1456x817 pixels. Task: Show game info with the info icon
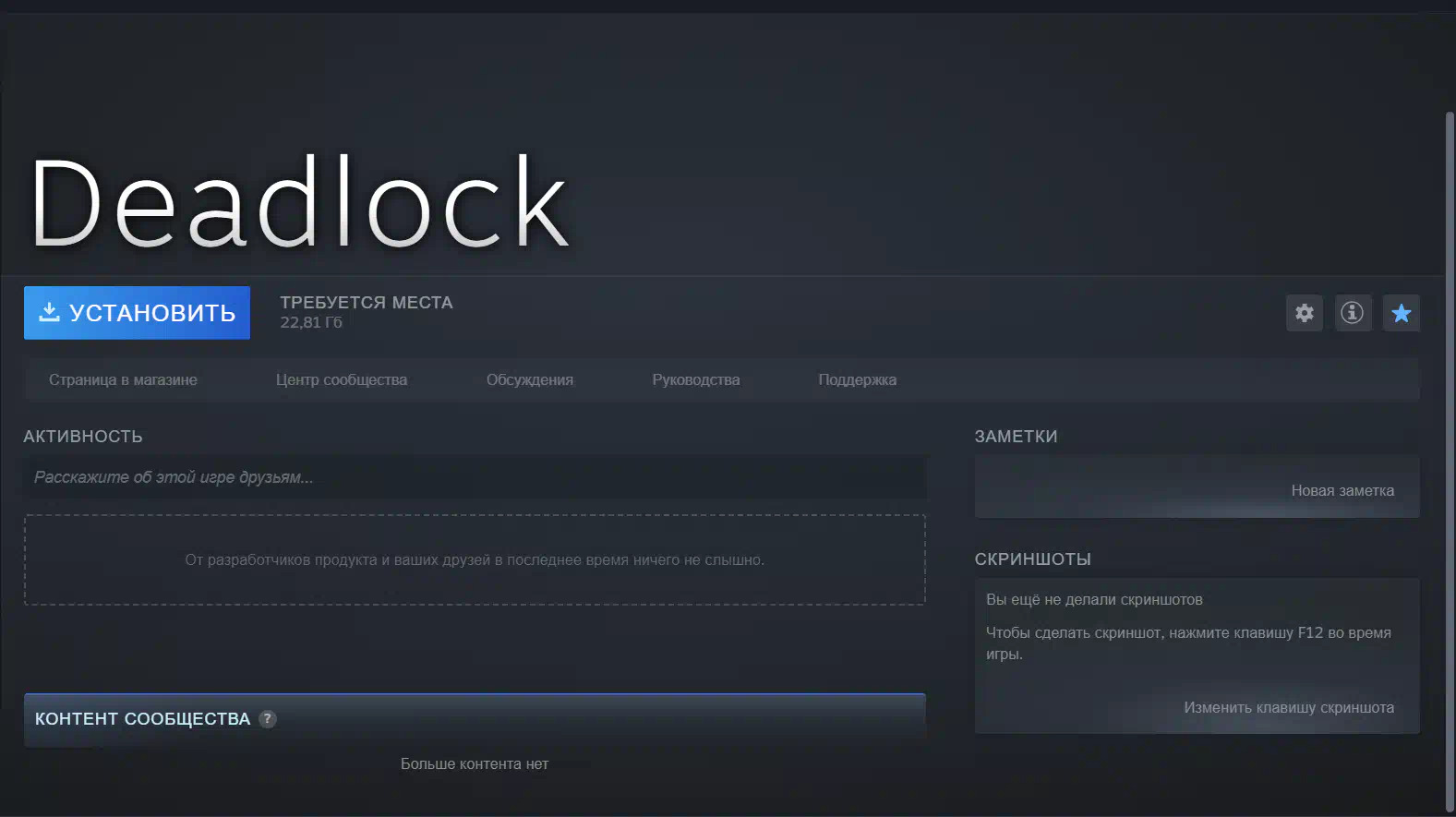click(1353, 313)
